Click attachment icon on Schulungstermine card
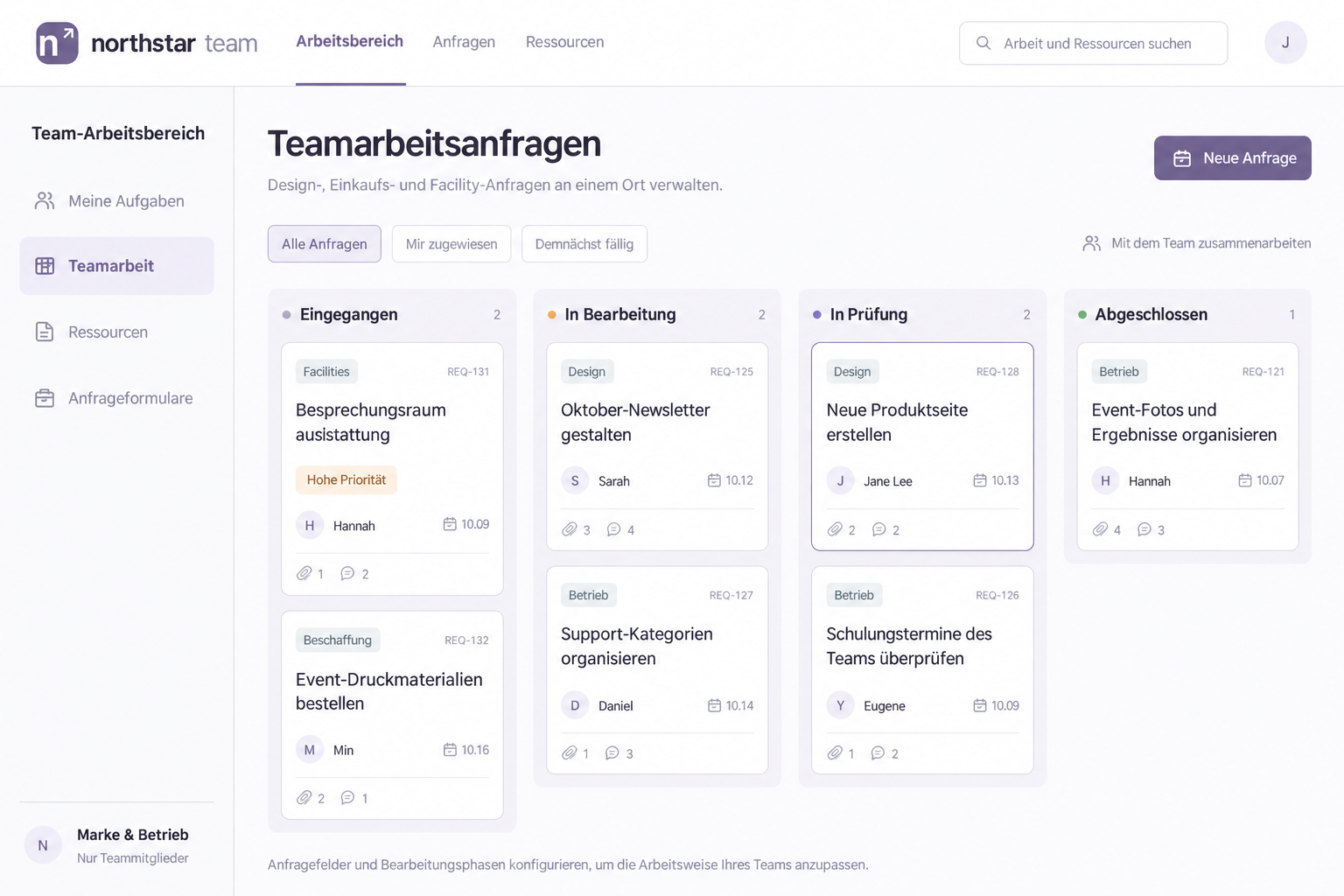 (x=835, y=753)
